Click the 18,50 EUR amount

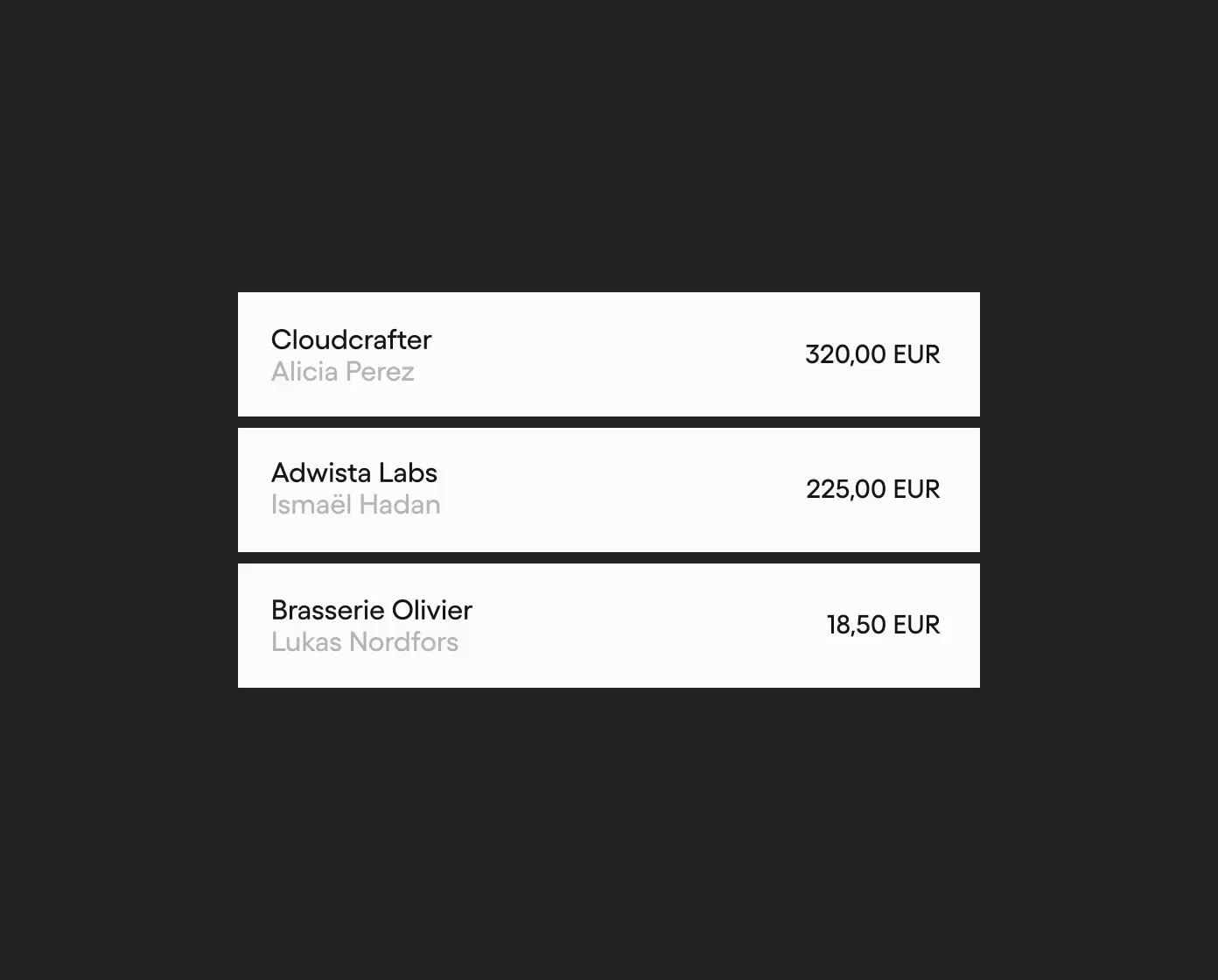[884, 625]
